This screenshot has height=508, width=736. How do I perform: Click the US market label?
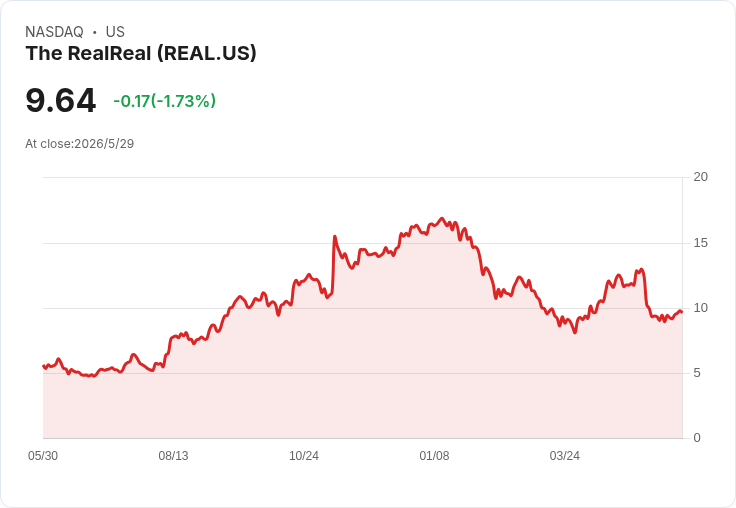[115, 32]
